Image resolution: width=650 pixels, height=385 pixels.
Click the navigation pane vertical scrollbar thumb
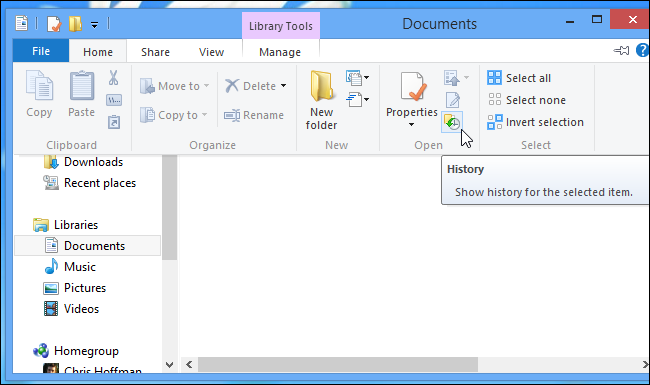(x=170, y=207)
